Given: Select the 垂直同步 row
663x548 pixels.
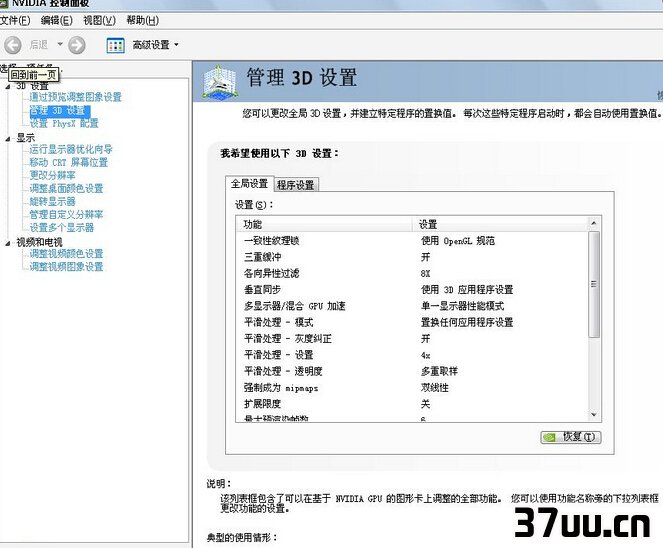Looking at the screenshot, I should coord(412,290).
